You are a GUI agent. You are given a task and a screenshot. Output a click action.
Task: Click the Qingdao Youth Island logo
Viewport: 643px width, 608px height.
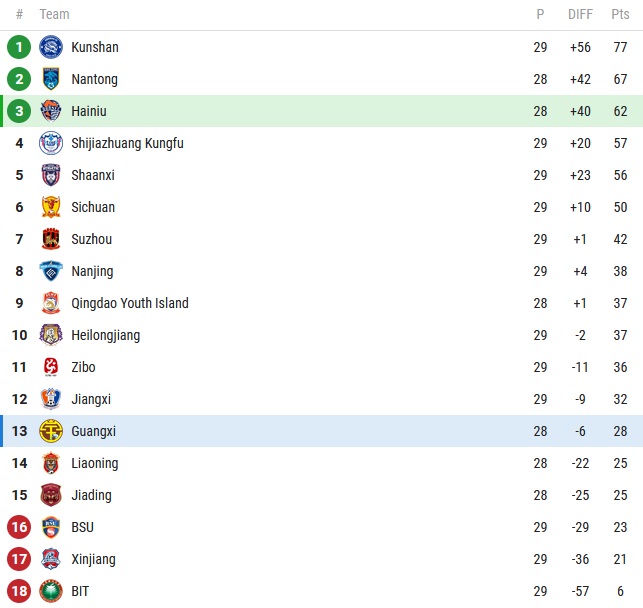50,303
